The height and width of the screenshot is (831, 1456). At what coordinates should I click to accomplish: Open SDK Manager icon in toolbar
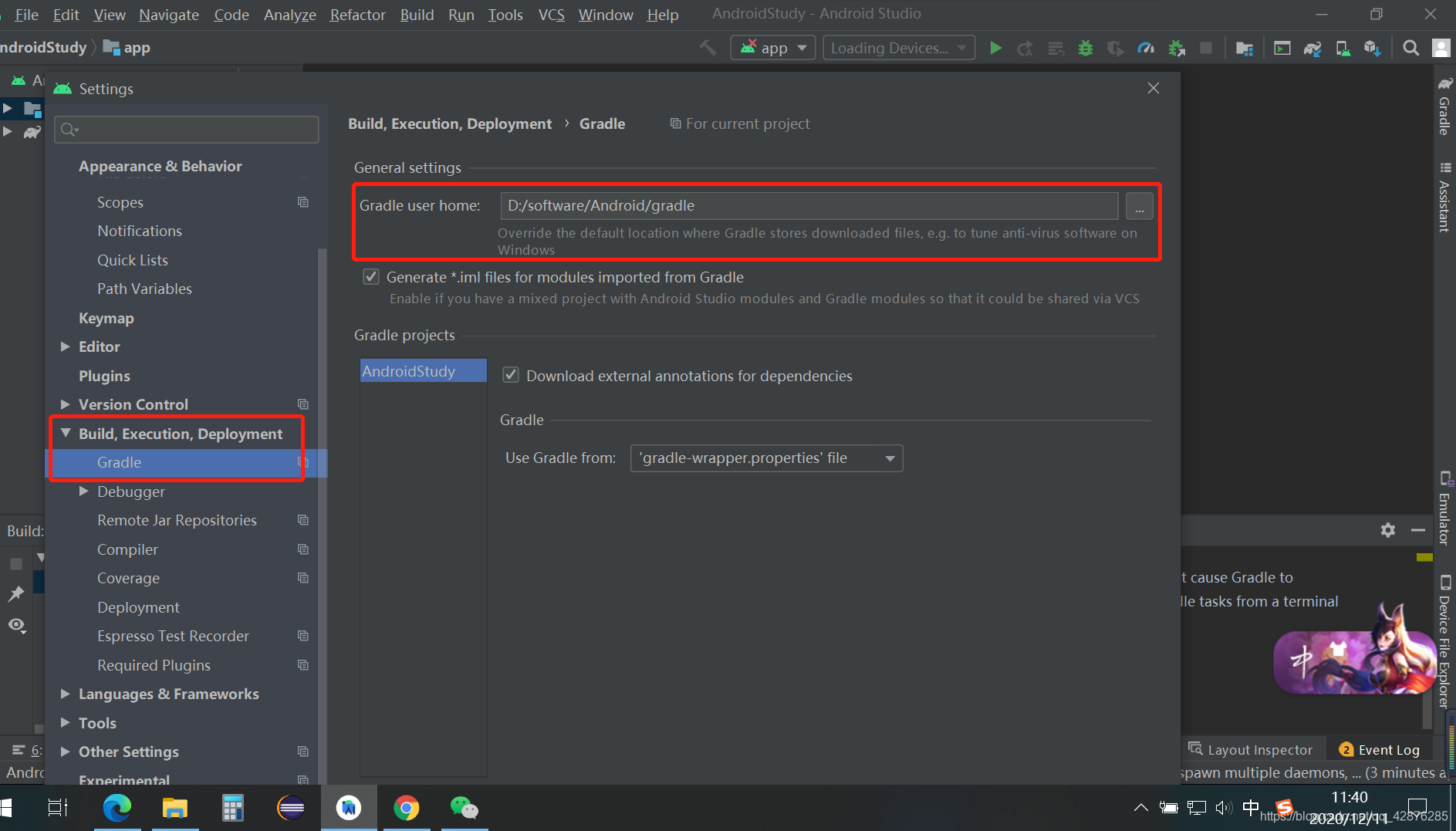click(x=1372, y=48)
